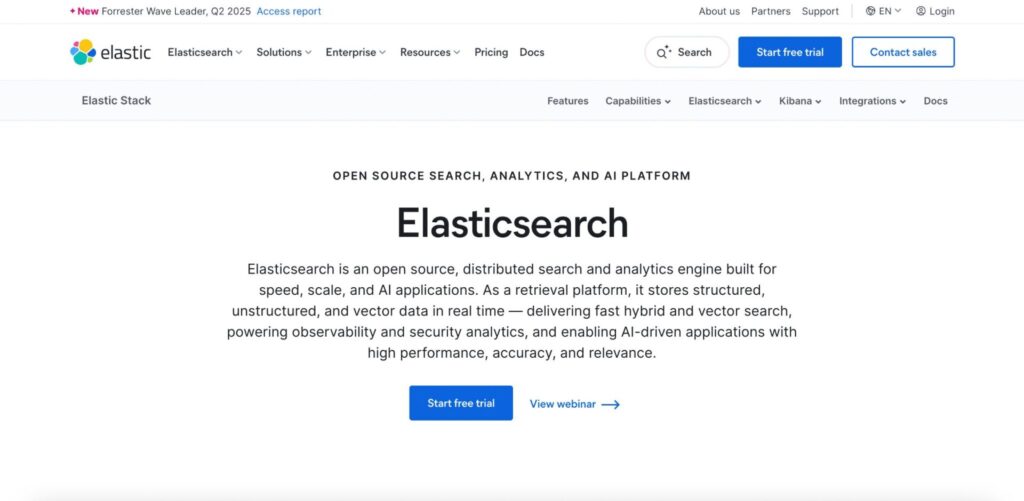Click the Login link text
This screenshot has width=1024, height=501.
[942, 11]
